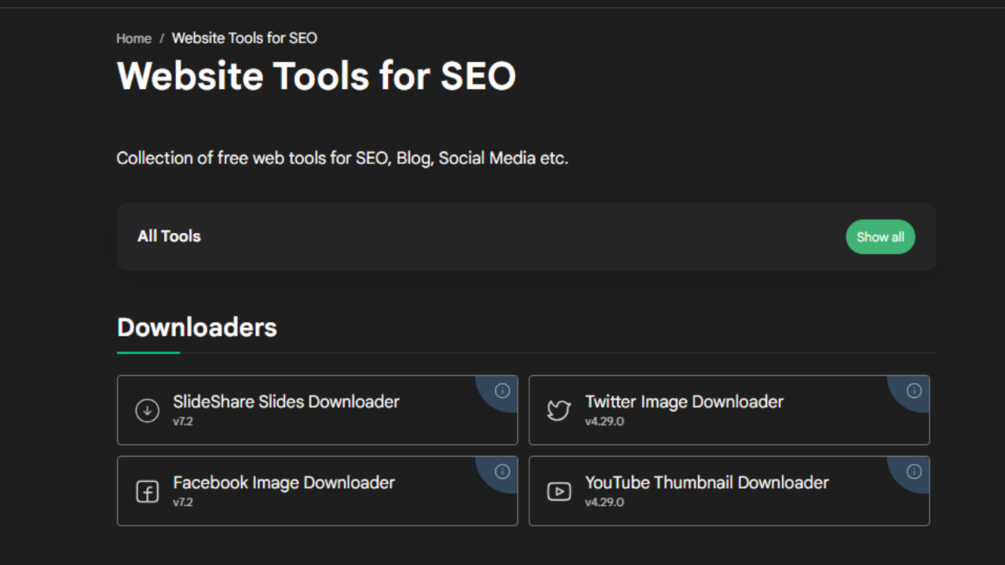The width and height of the screenshot is (1005, 565).
Task: Go to Home via breadcrumb
Action: (134, 38)
